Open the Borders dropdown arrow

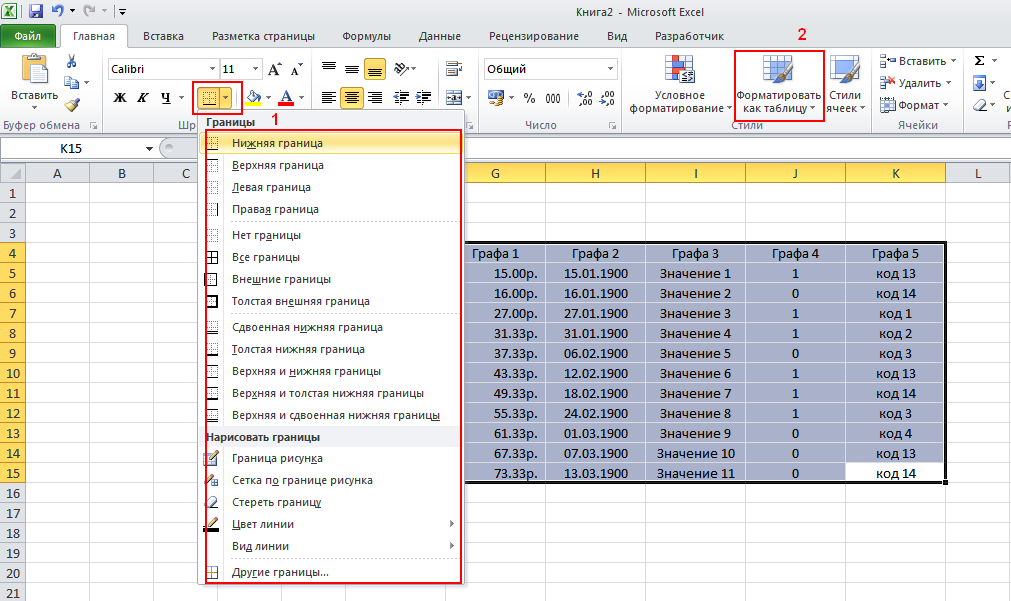click(x=226, y=98)
